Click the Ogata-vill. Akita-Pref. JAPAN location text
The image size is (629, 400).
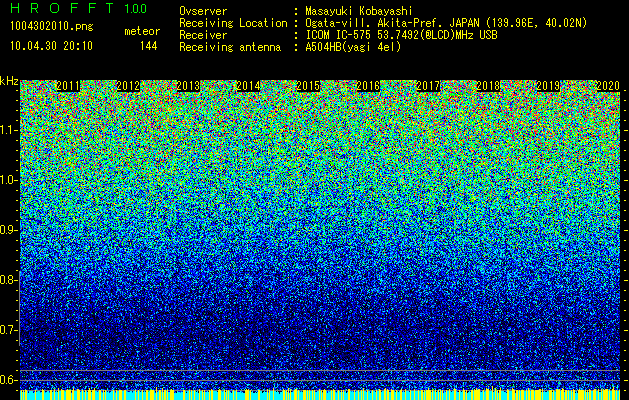point(446,23)
